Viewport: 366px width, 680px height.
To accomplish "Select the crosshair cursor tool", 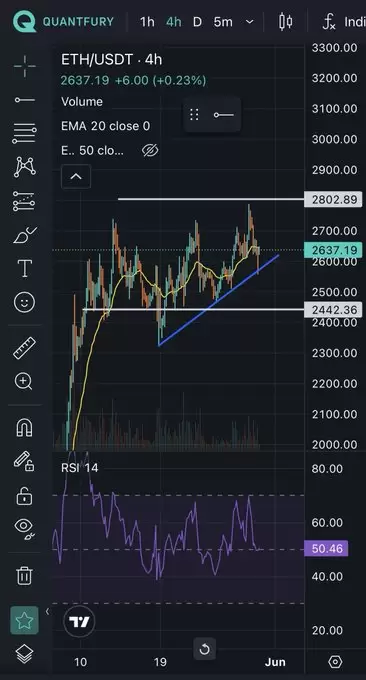I will (24, 66).
